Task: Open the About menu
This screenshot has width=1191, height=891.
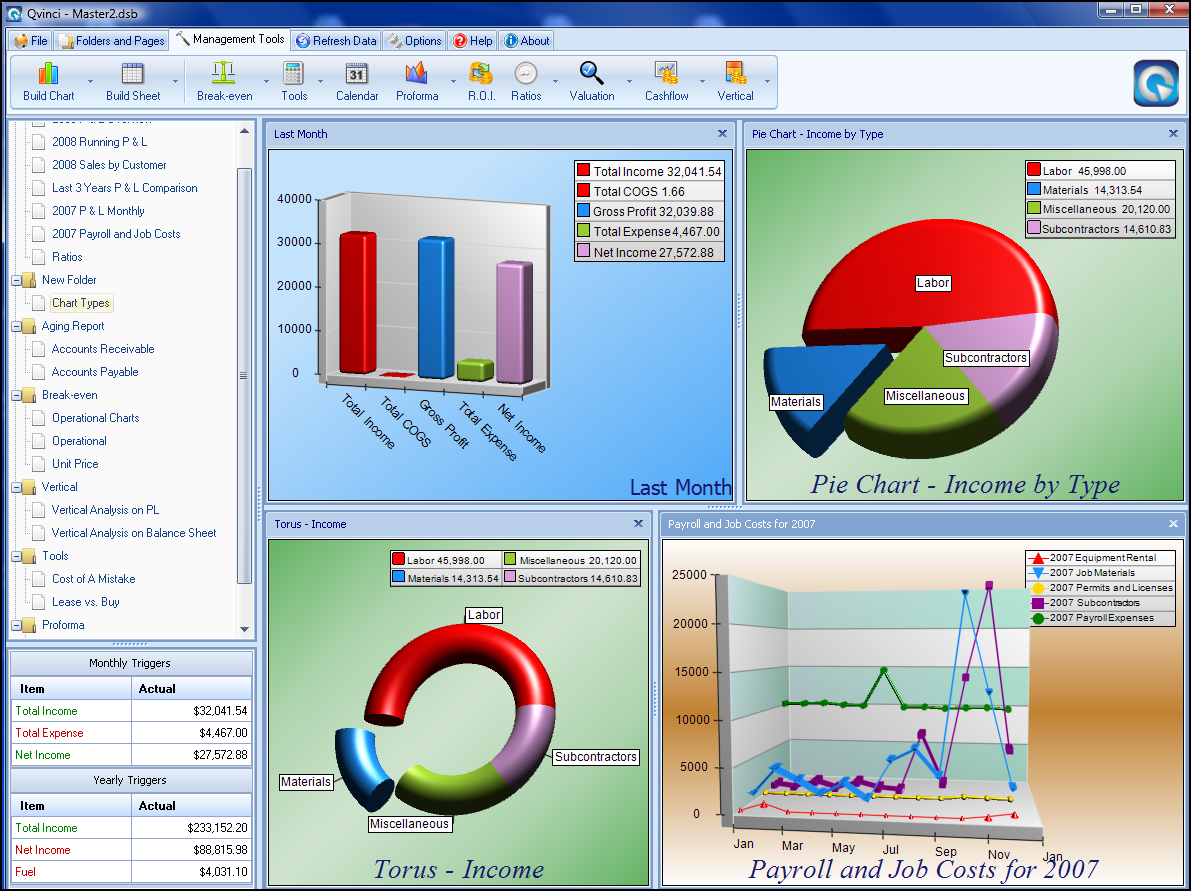Action: click(526, 41)
